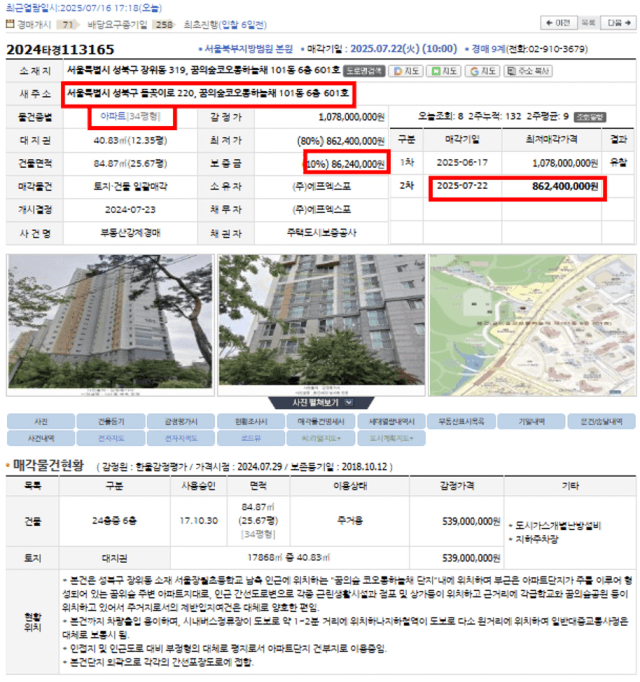Open the 씨:리얼지도+ tab
The width and height of the screenshot is (640, 682).
click(321, 438)
